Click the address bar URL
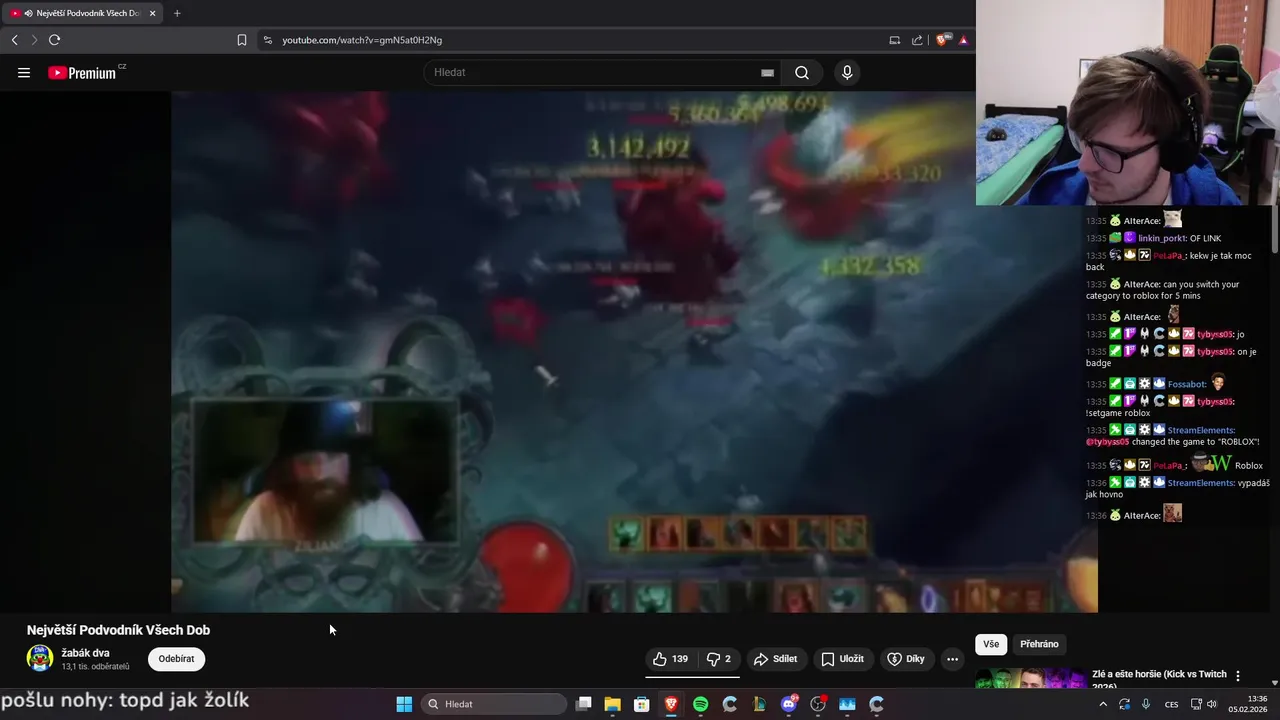Image resolution: width=1280 pixels, height=720 pixels. 362,40
